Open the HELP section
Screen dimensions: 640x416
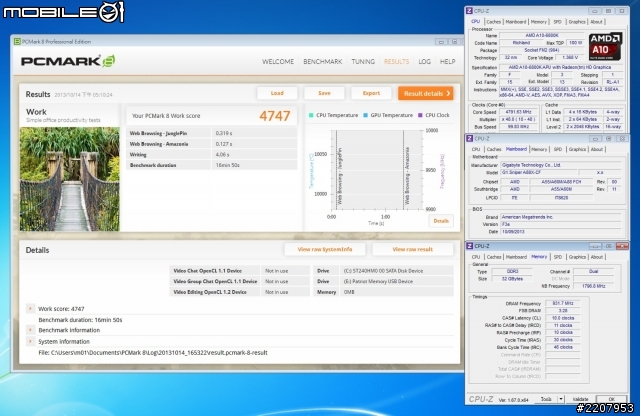447,62
